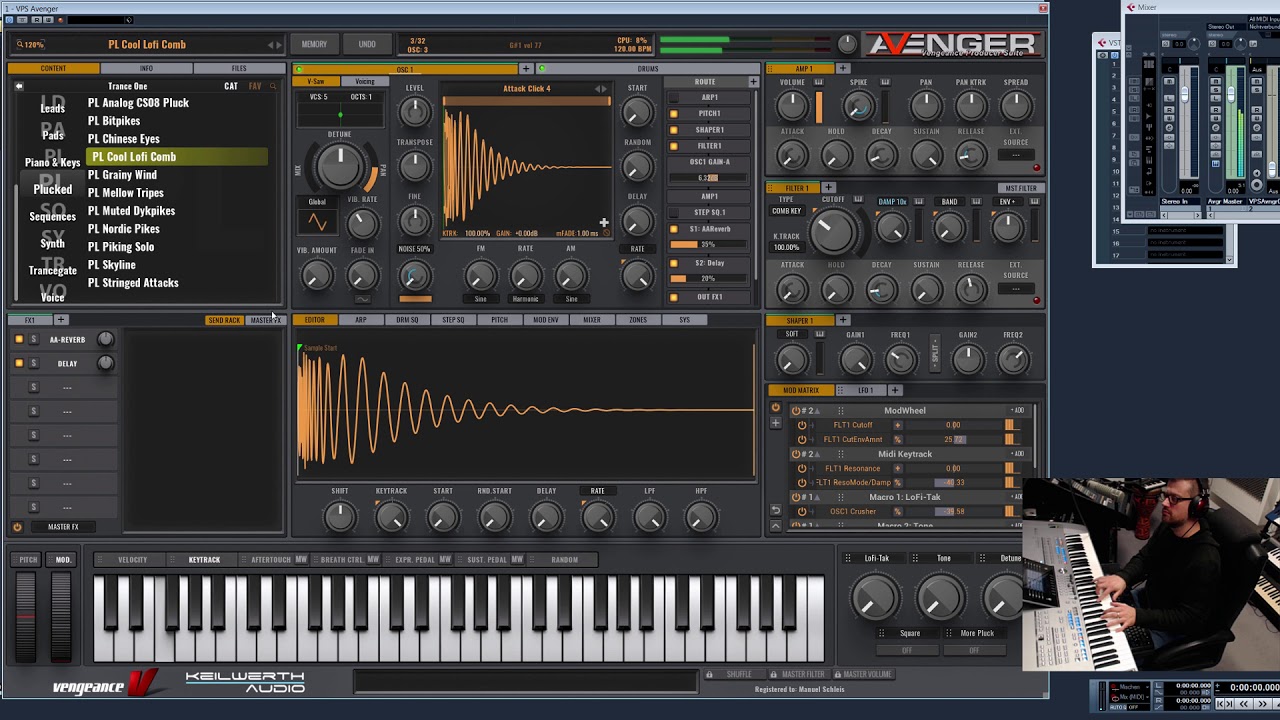Add a new route module with the ROUTE plus
The height and width of the screenshot is (720, 1280).
753,82
